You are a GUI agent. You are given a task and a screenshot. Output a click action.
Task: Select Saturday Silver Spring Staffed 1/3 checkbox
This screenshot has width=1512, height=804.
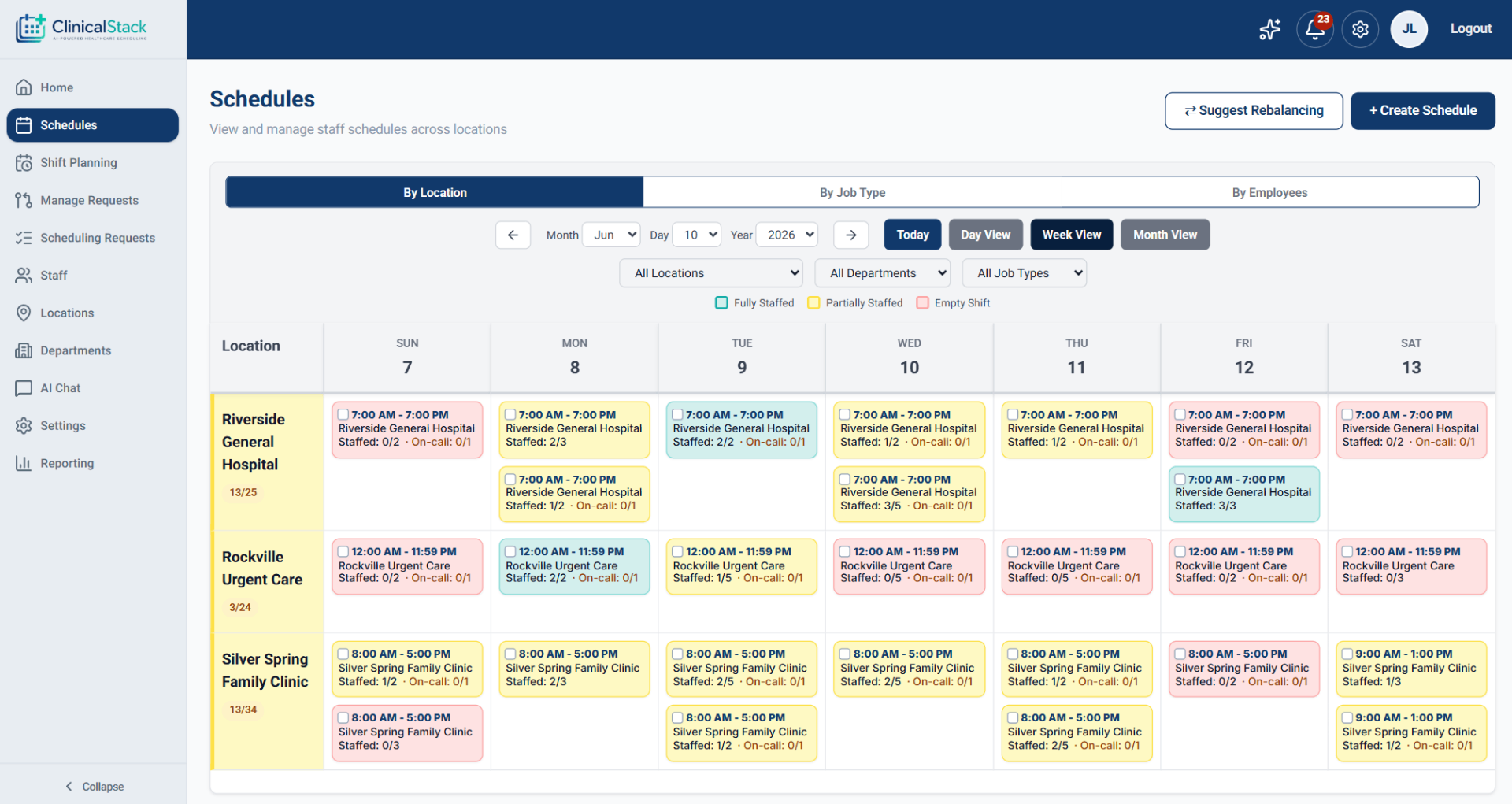pos(1347,654)
